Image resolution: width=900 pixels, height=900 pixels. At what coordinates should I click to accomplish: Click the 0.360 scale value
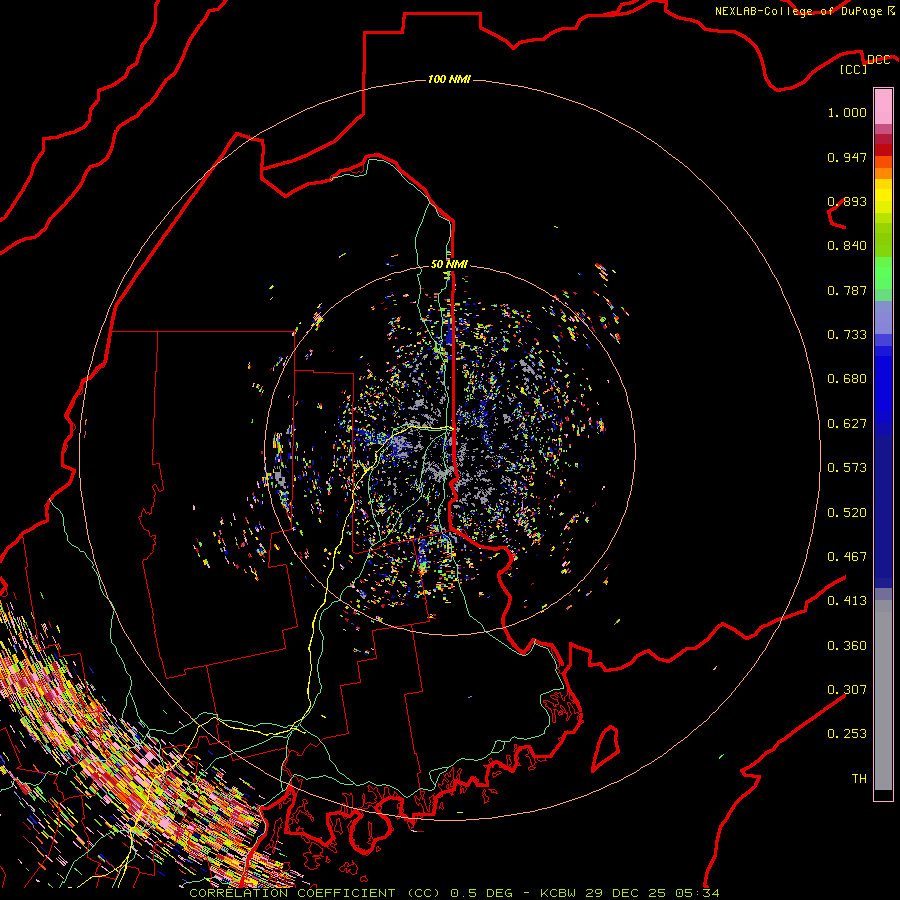847,646
